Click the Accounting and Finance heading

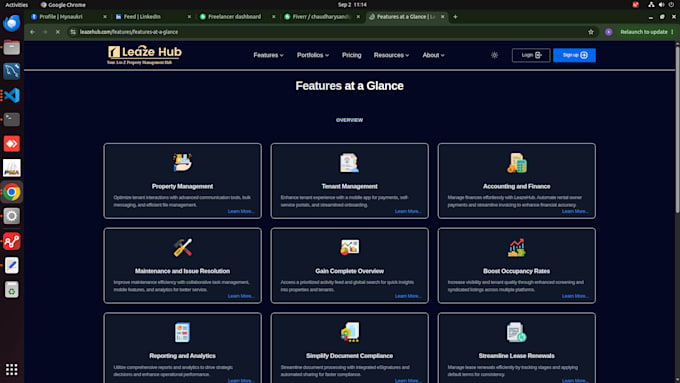click(x=517, y=186)
